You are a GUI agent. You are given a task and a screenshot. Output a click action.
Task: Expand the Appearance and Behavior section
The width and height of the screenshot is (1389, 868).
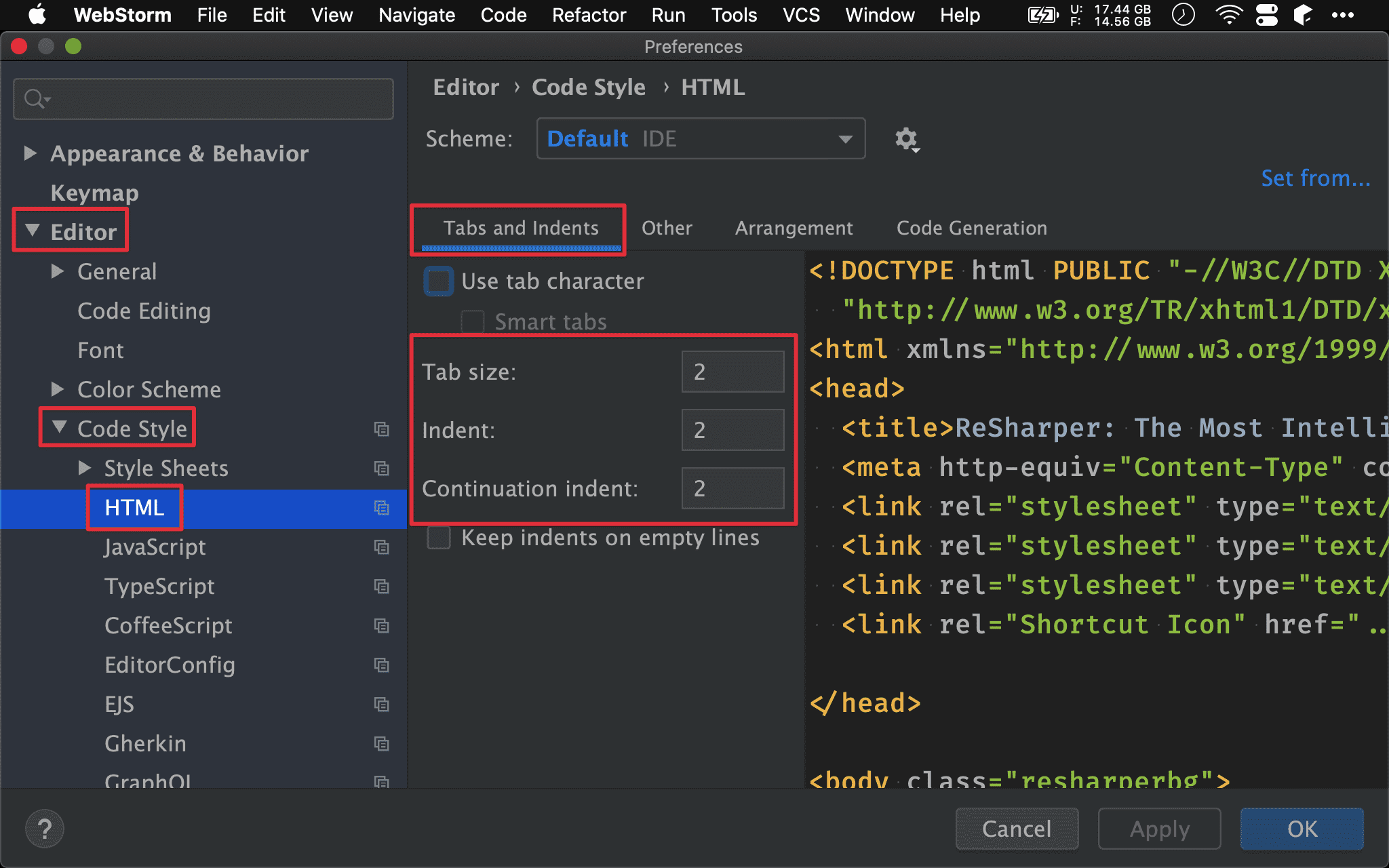coord(31,153)
